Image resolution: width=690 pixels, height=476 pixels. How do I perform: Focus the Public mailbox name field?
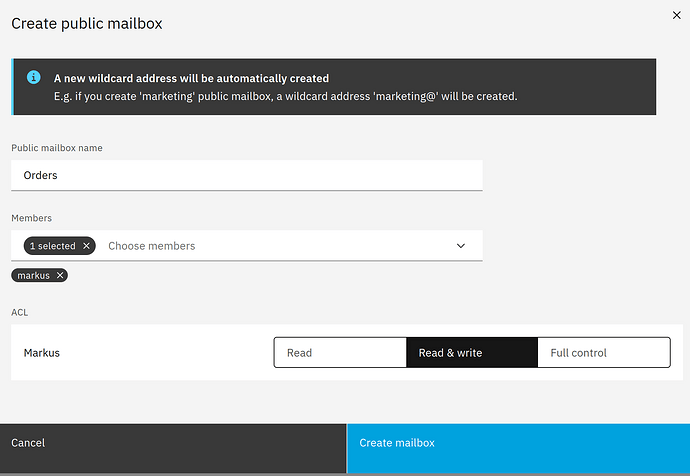coord(246,175)
